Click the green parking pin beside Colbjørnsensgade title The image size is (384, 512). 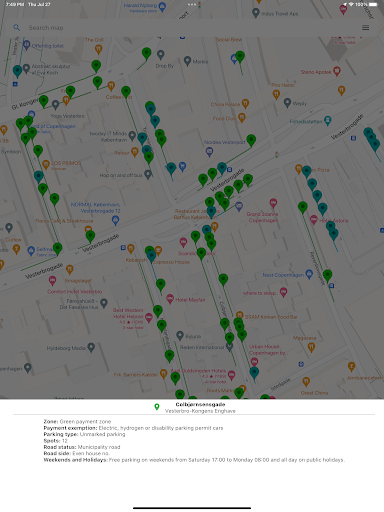(157, 407)
